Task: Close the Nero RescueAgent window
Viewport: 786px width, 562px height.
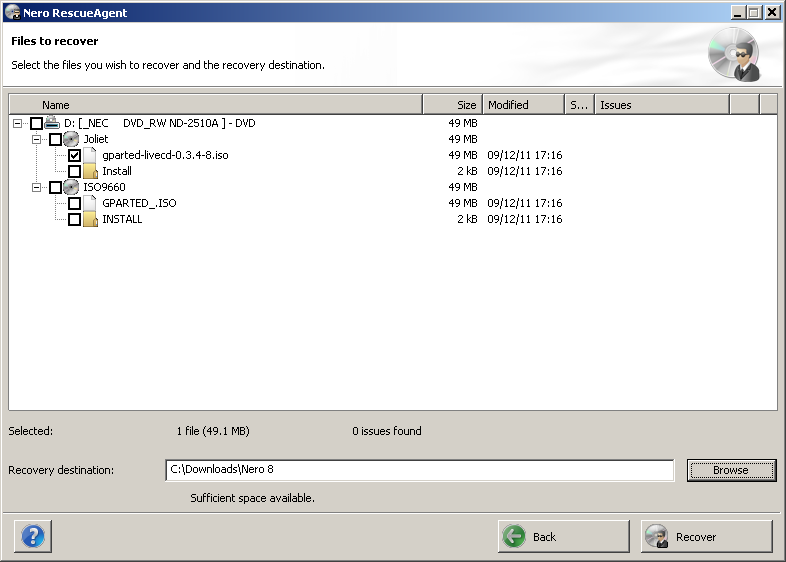Action: click(x=772, y=13)
